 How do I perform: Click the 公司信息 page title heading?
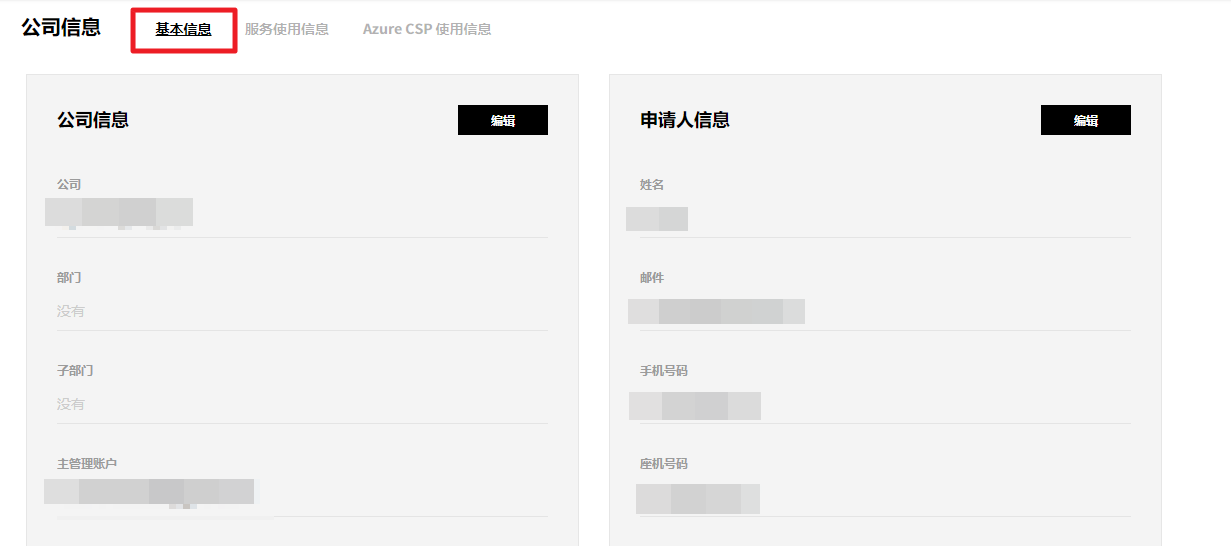[x=61, y=28]
